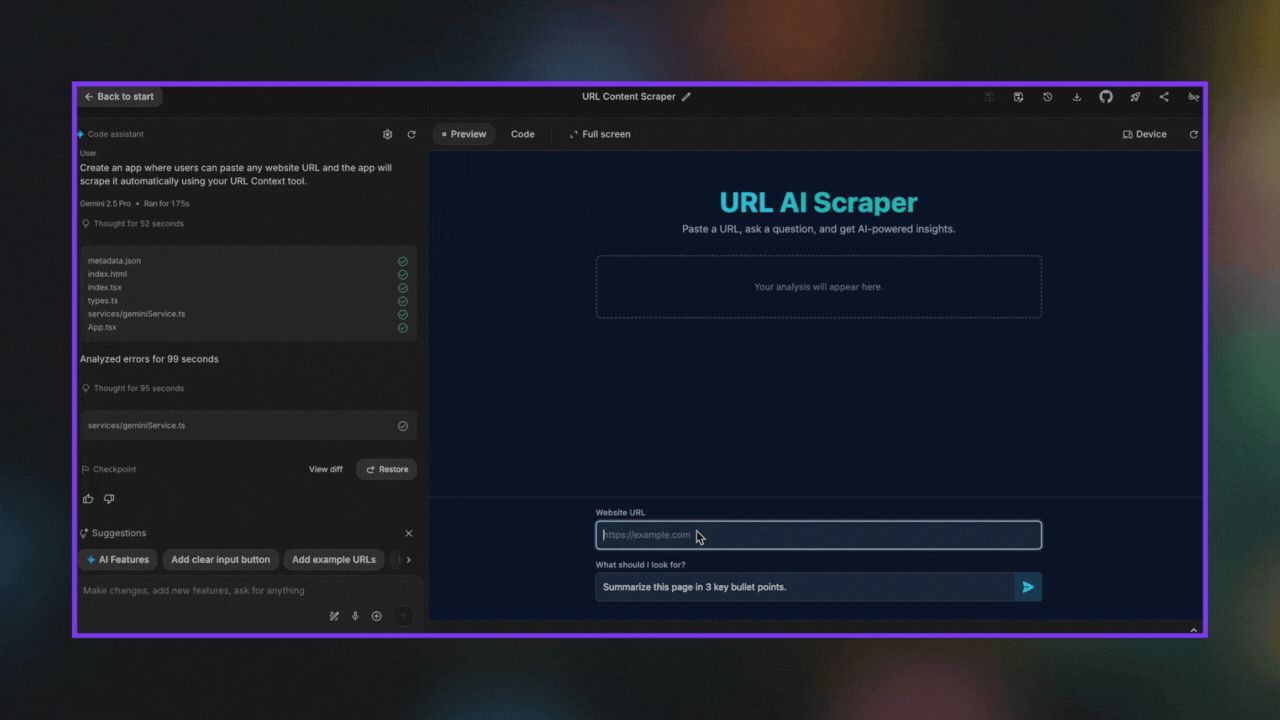Reset the conversation with refresh icon beside gear

(411, 134)
